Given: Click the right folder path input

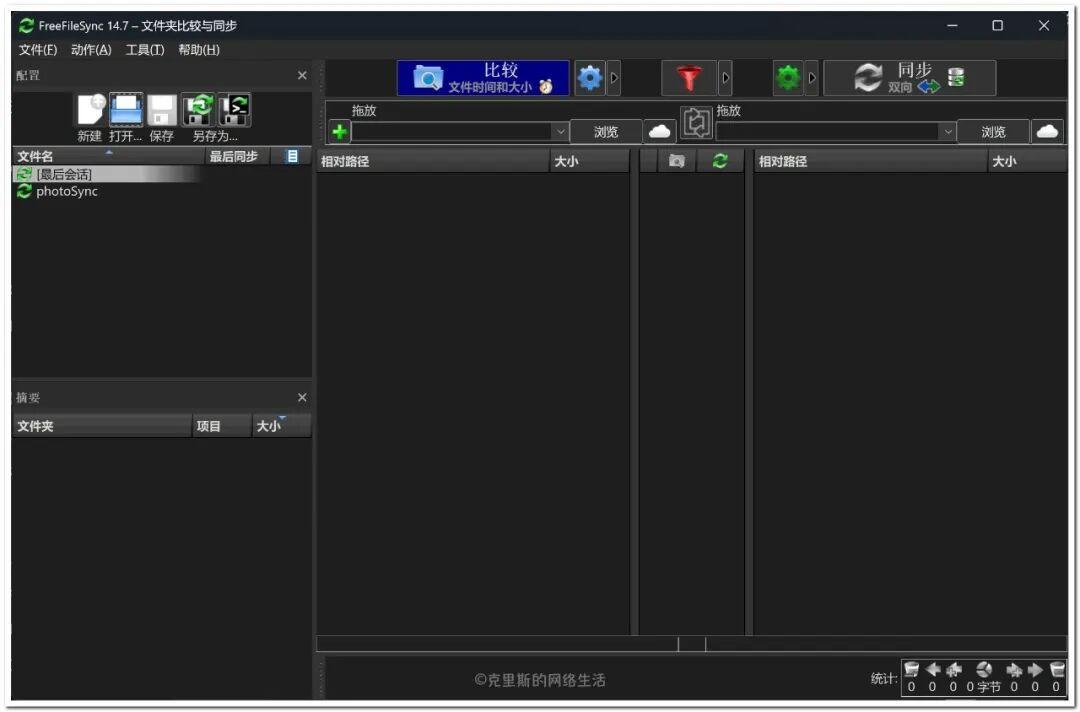Looking at the screenshot, I should point(828,132).
